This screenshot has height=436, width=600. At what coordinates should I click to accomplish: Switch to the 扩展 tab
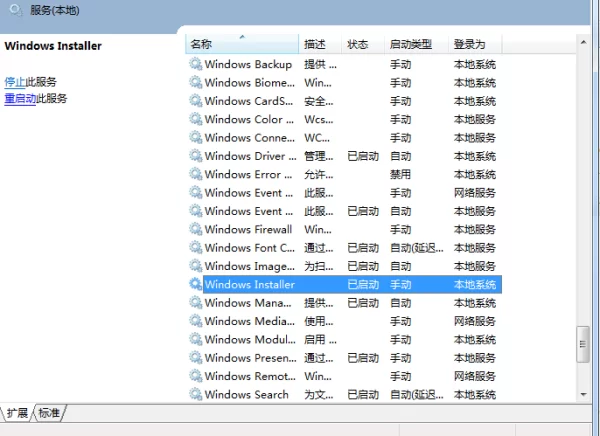(x=18, y=413)
